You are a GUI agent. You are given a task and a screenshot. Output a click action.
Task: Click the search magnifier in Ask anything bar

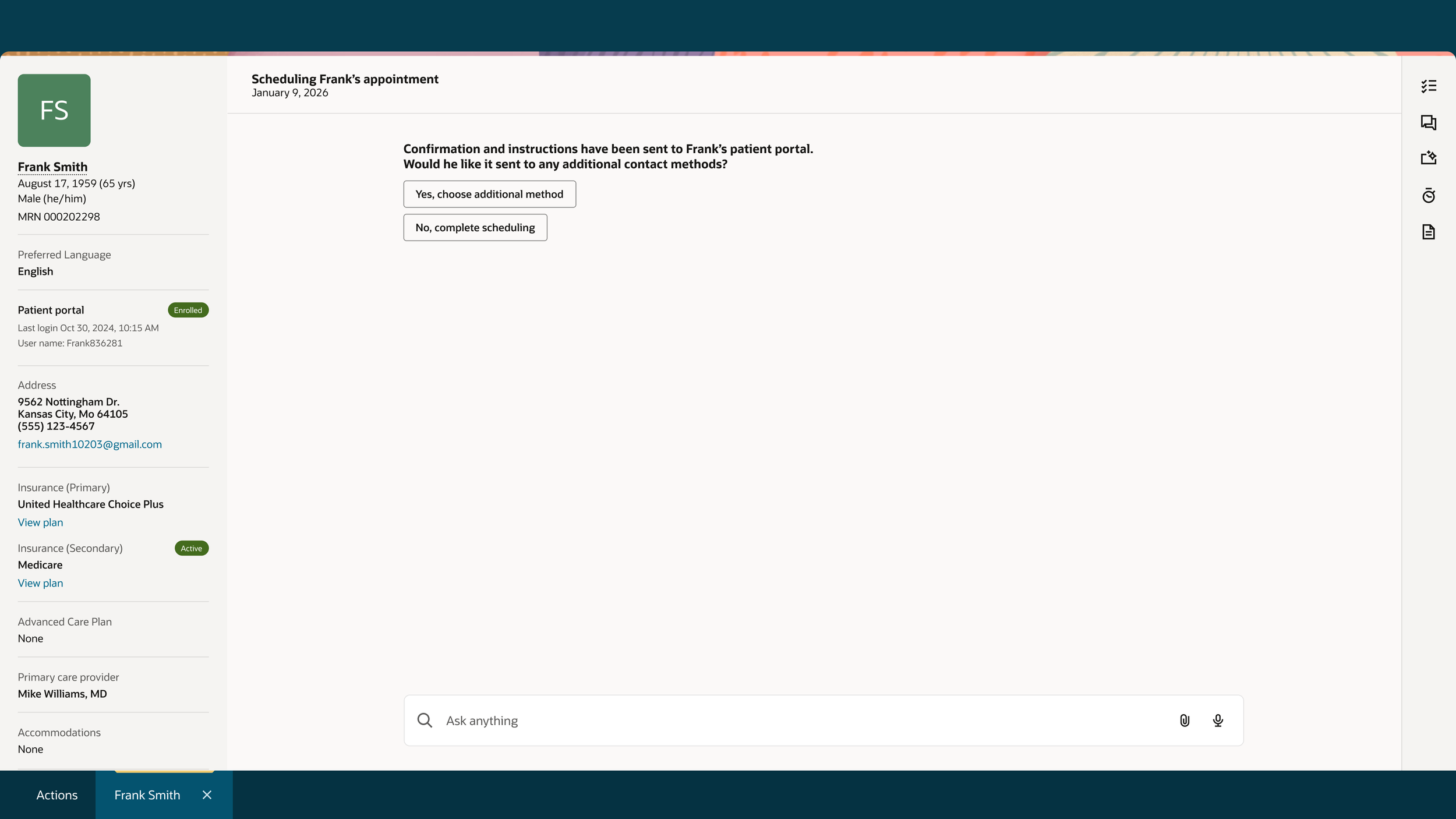425,721
